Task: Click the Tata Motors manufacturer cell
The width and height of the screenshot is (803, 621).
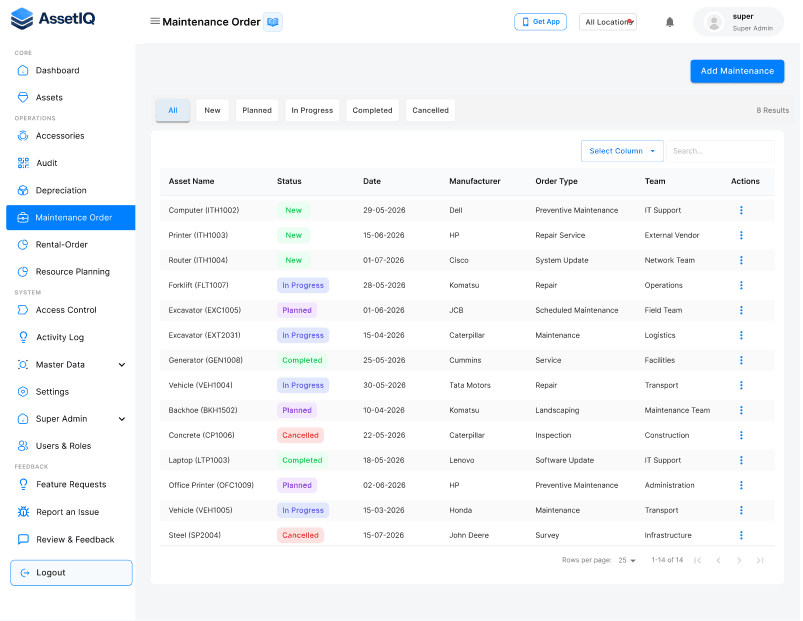Action: coord(470,385)
